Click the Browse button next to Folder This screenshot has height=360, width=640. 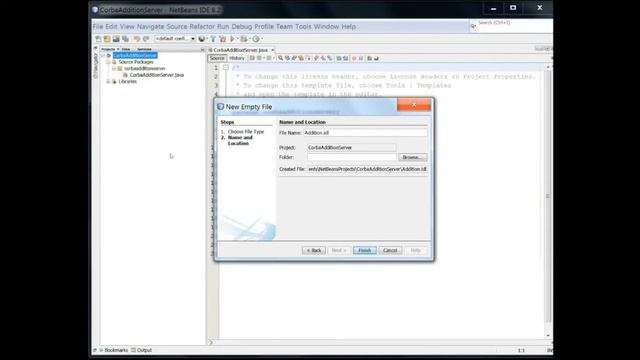pos(412,157)
